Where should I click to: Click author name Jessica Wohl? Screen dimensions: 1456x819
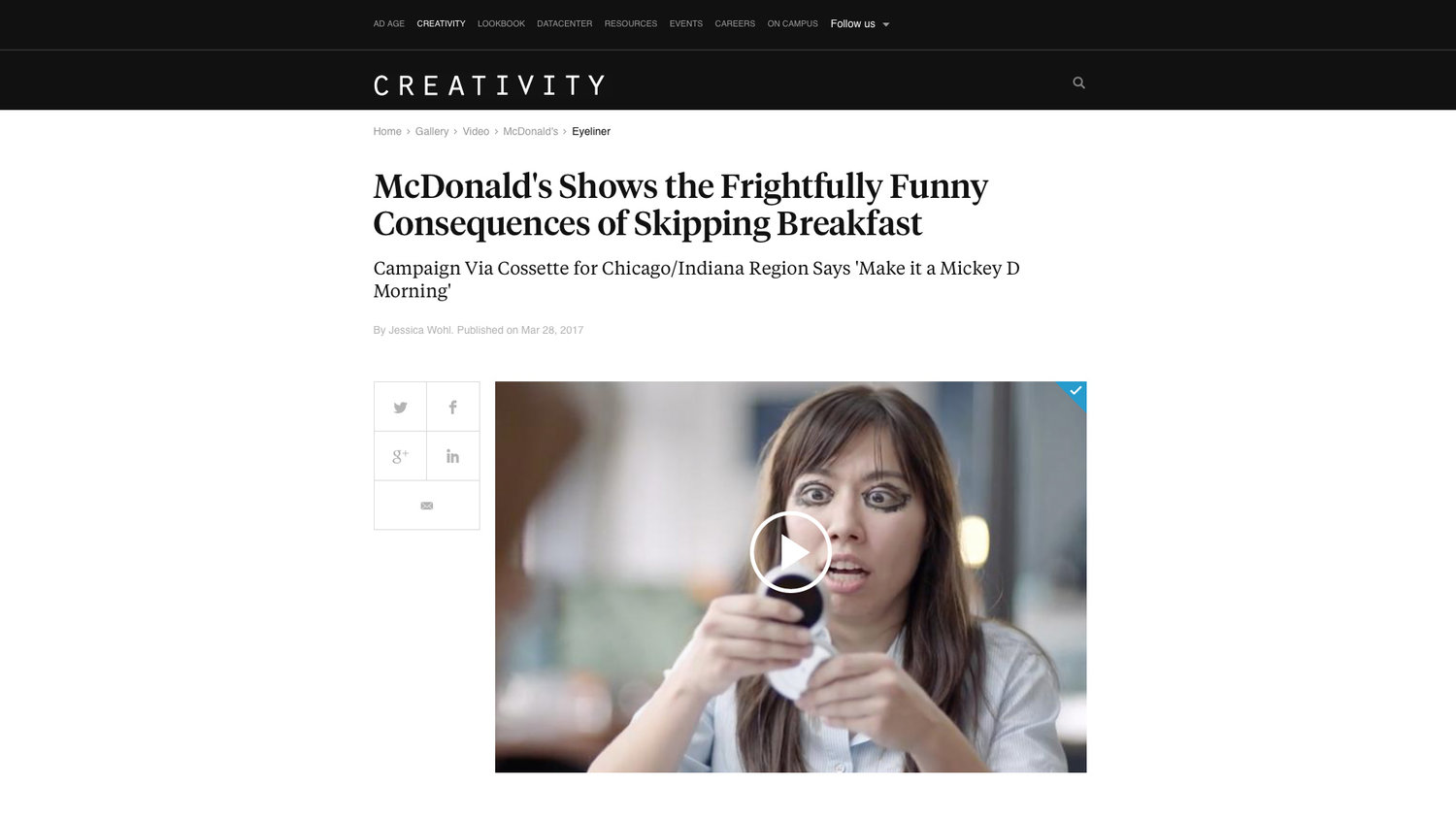click(x=420, y=331)
